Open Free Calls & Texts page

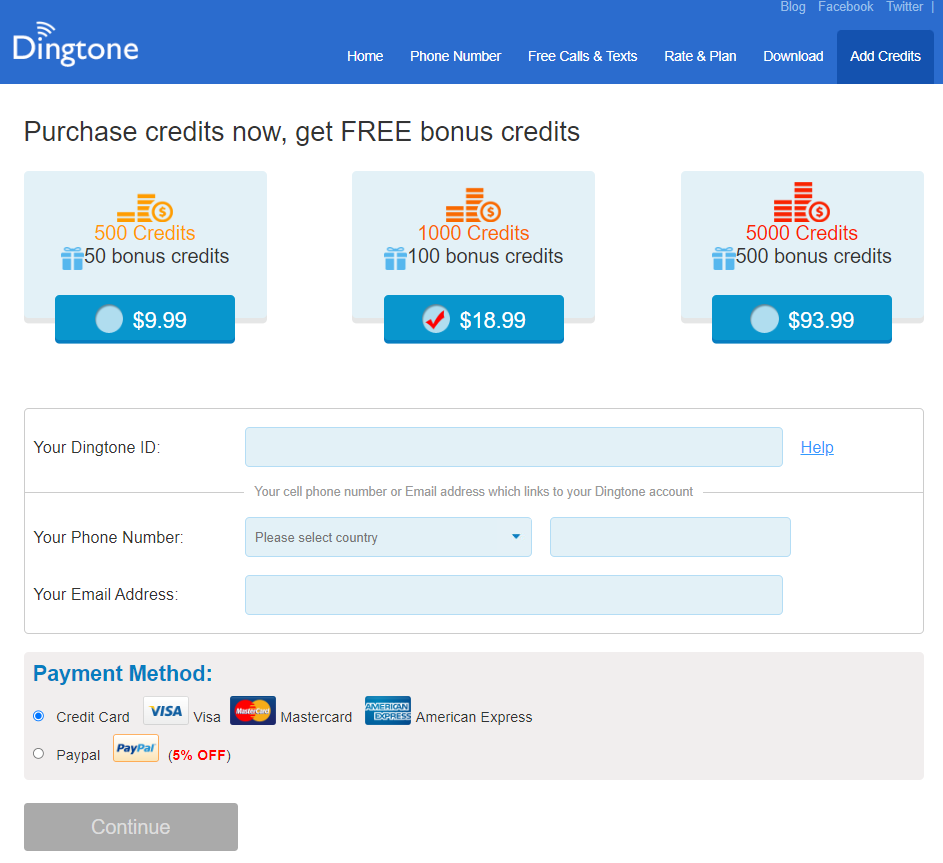pyautogui.click(x=582, y=57)
